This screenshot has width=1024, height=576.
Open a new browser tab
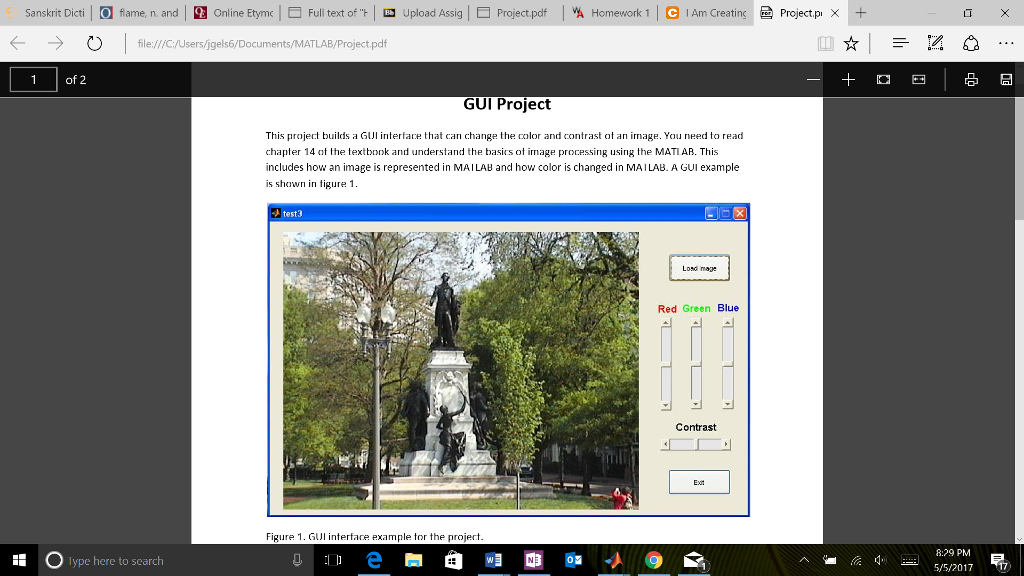click(861, 12)
